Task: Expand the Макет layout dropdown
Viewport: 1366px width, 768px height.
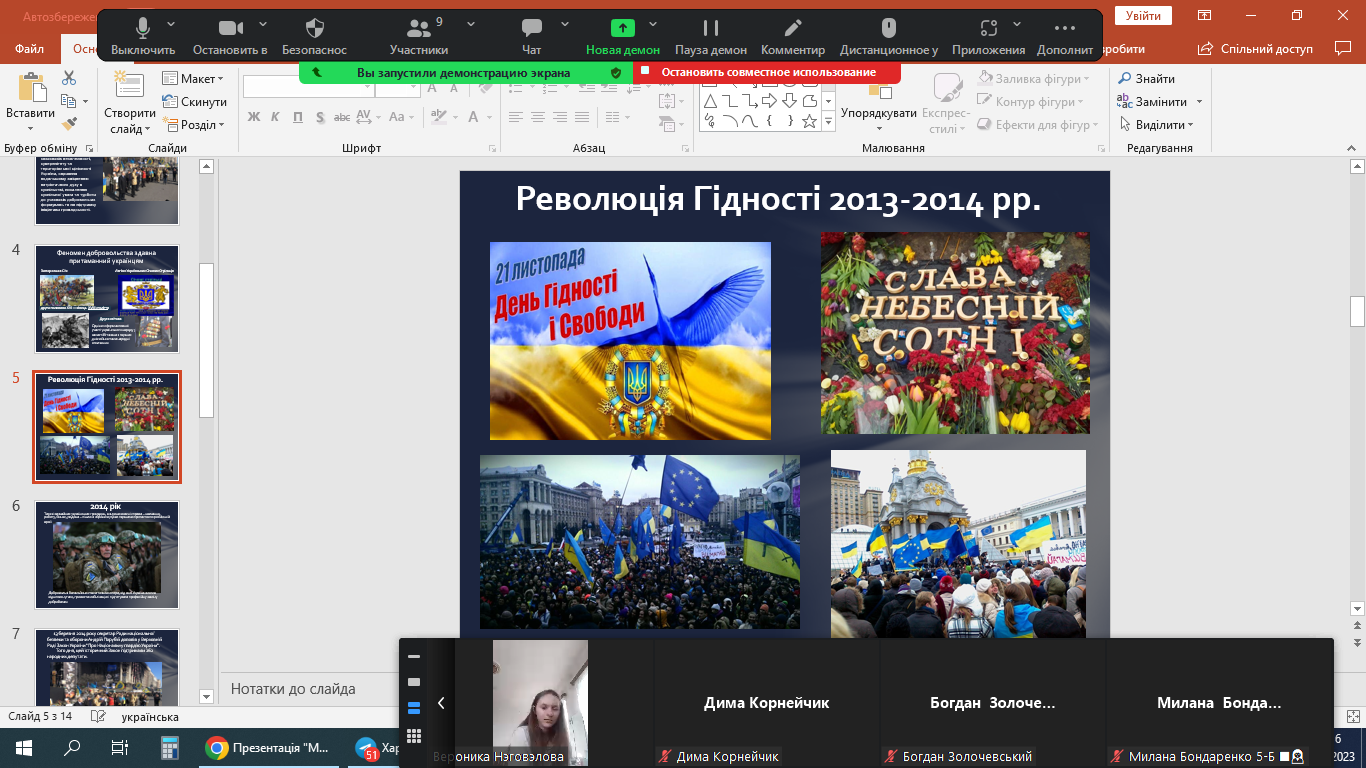Action: click(194, 79)
